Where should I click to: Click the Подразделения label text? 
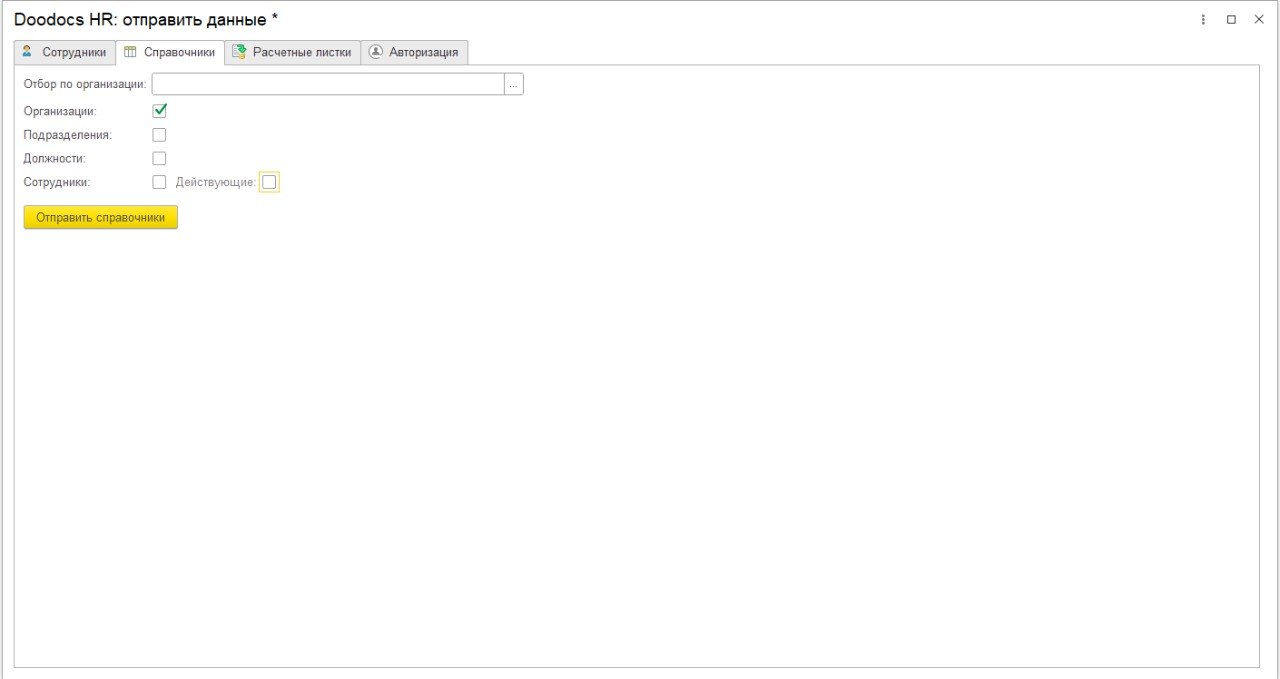click(68, 135)
